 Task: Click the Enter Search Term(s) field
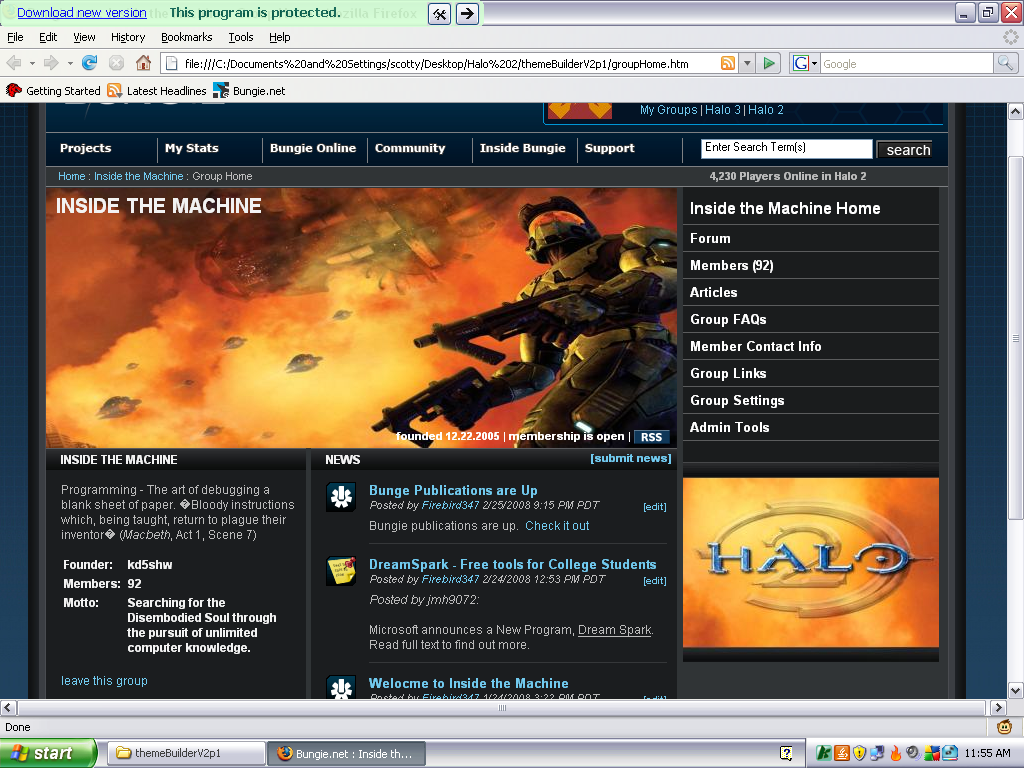786,148
